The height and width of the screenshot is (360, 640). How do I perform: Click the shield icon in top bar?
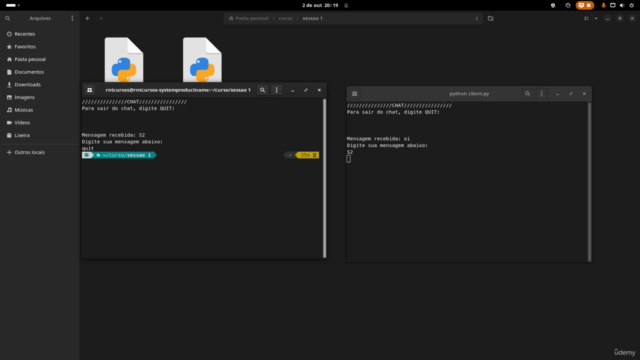tap(553, 5)
